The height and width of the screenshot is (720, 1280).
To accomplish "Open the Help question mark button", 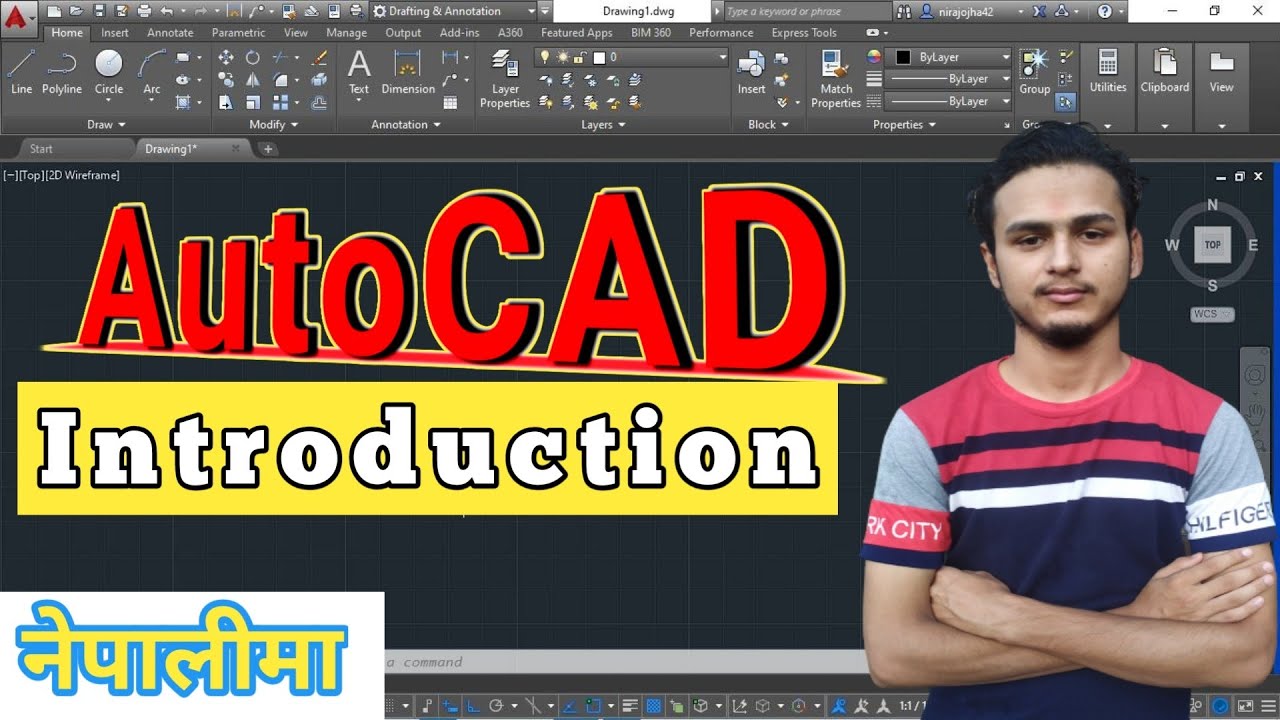I will point(1104,11).
